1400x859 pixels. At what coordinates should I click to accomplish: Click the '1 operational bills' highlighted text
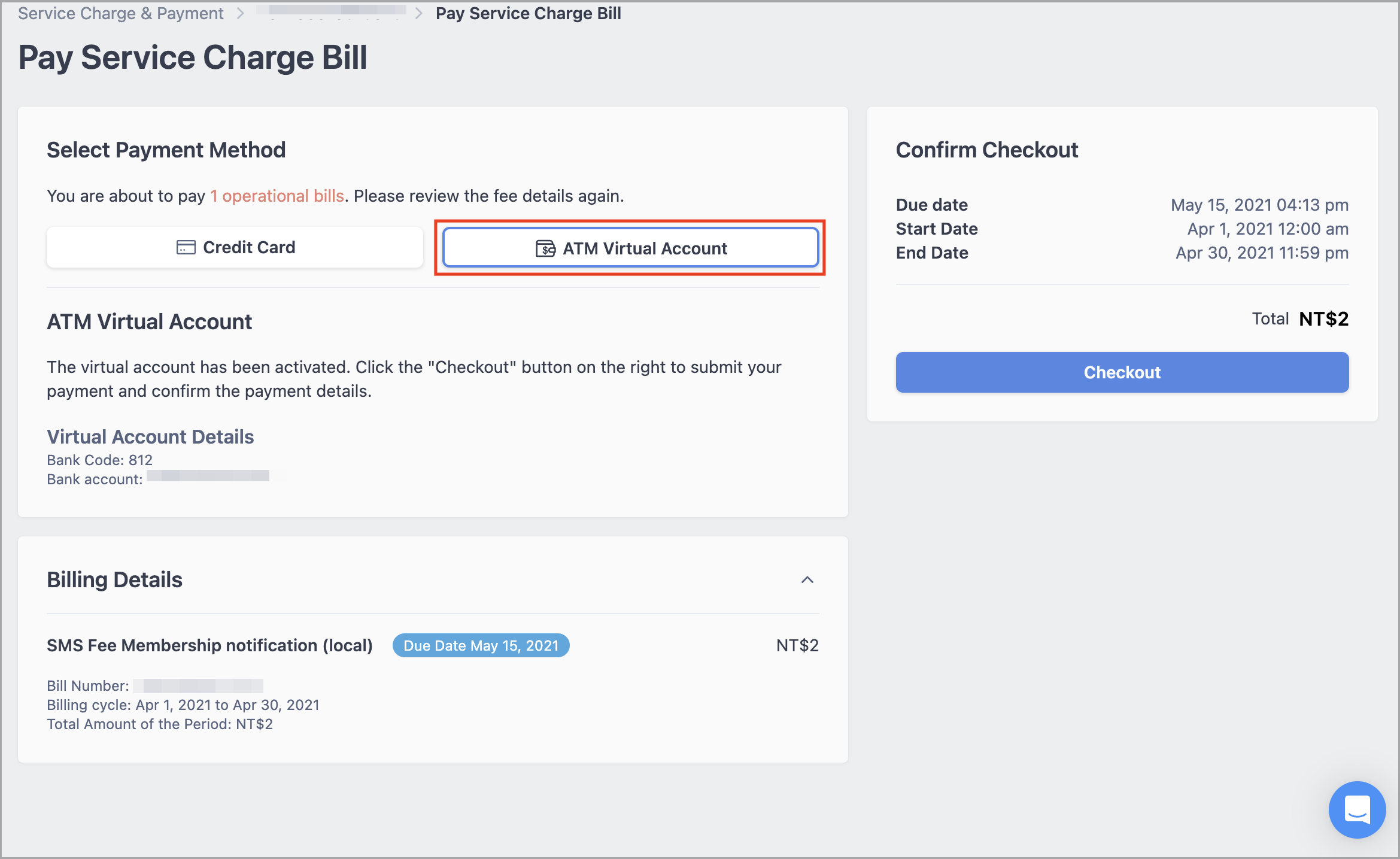[277, 196]
